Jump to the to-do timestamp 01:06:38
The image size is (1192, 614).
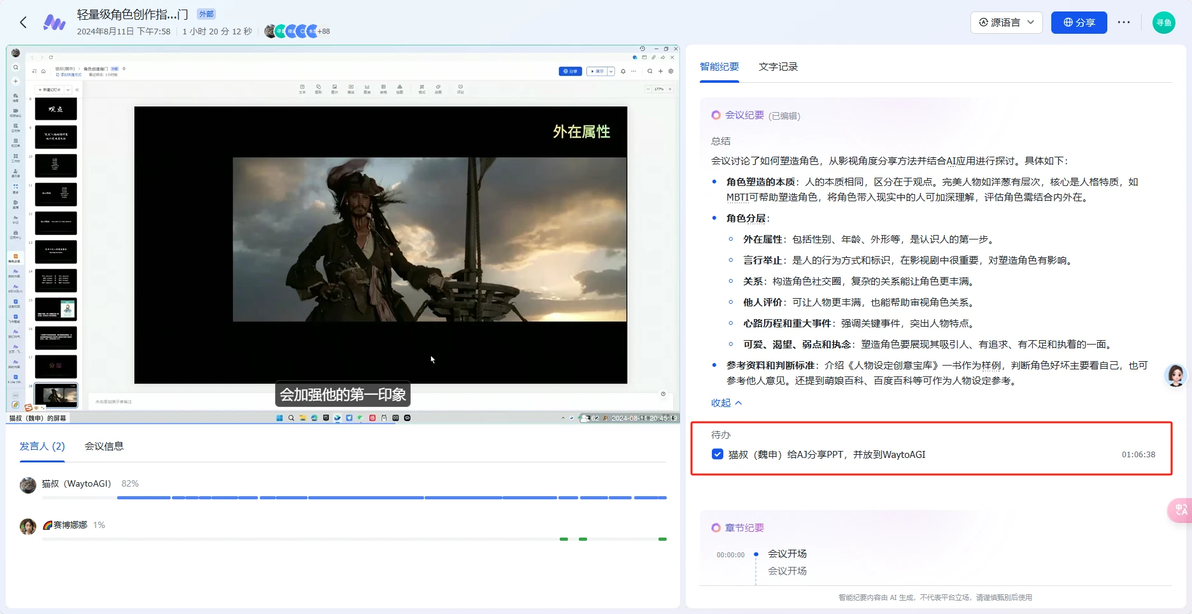pos(1138,454)
